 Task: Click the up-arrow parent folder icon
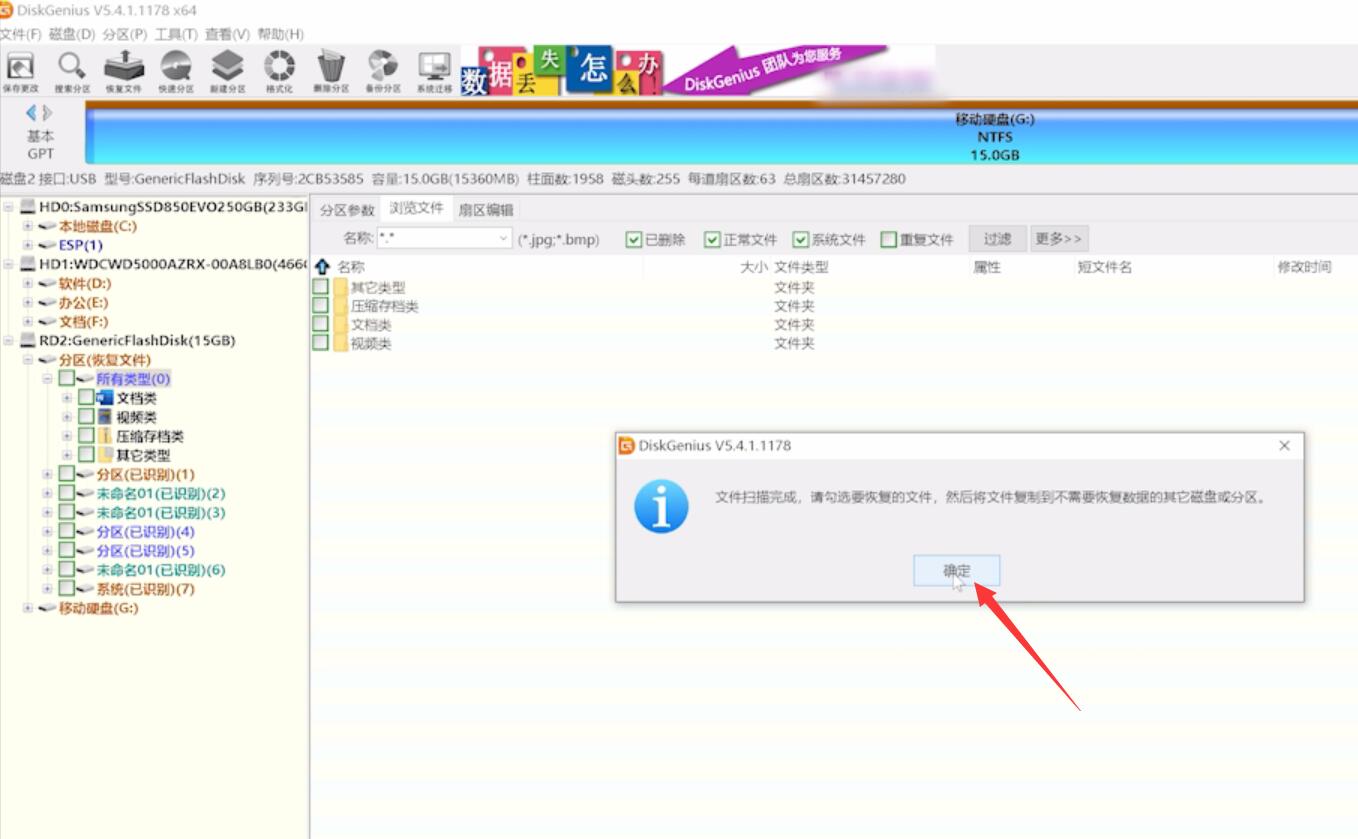tap(322, 267)
